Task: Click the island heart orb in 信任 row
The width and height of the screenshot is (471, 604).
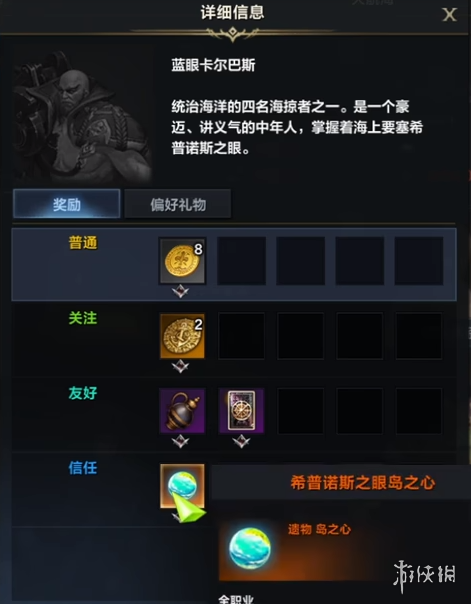Action: pos(183,486)
